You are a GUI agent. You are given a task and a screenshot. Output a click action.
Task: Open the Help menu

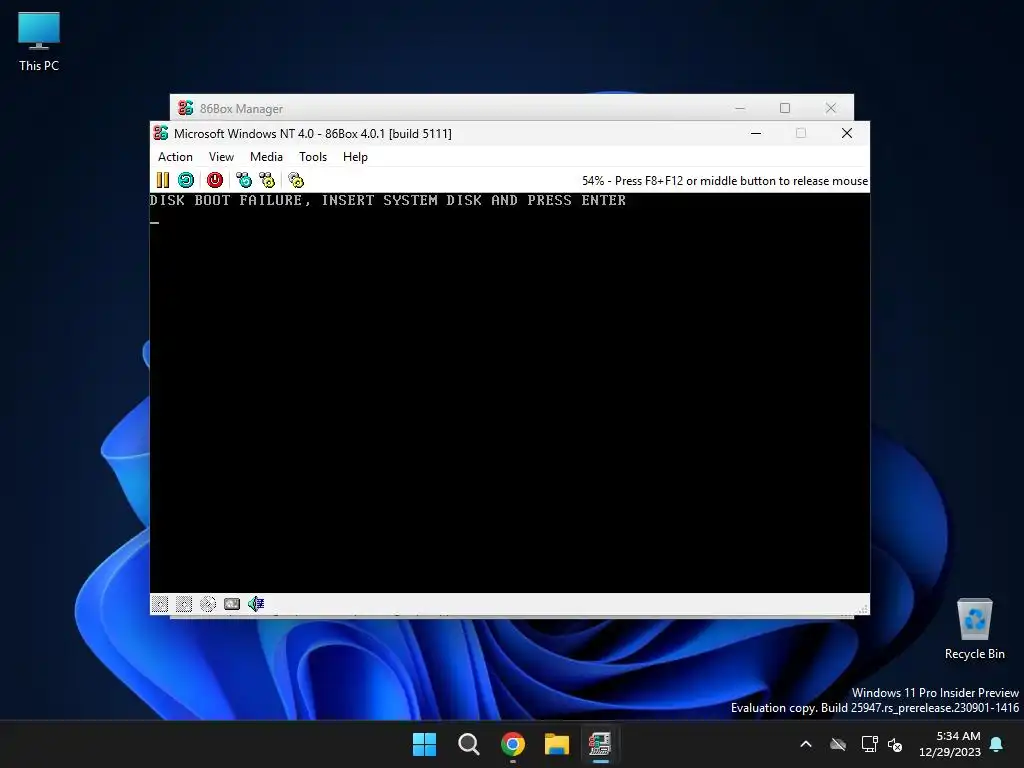point(355,157)
